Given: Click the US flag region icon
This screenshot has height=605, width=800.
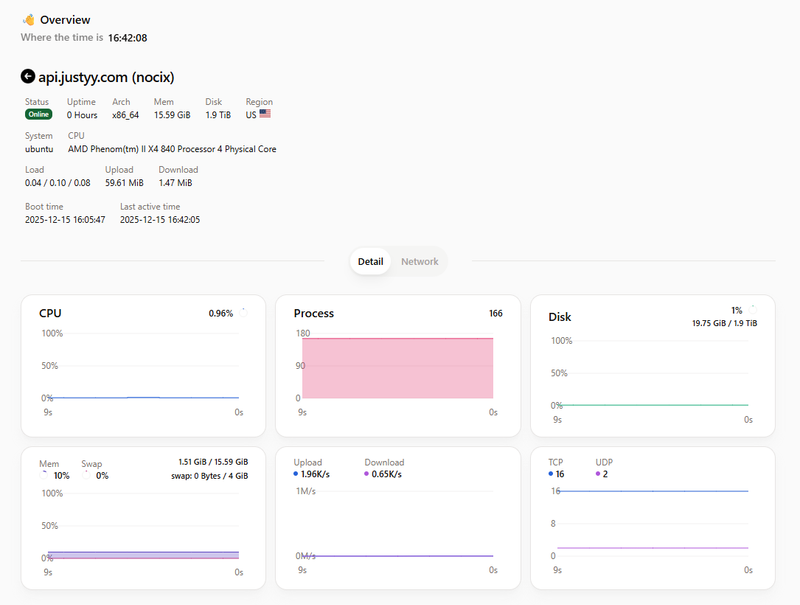Looking at the screenshot, I should point(265,114).
